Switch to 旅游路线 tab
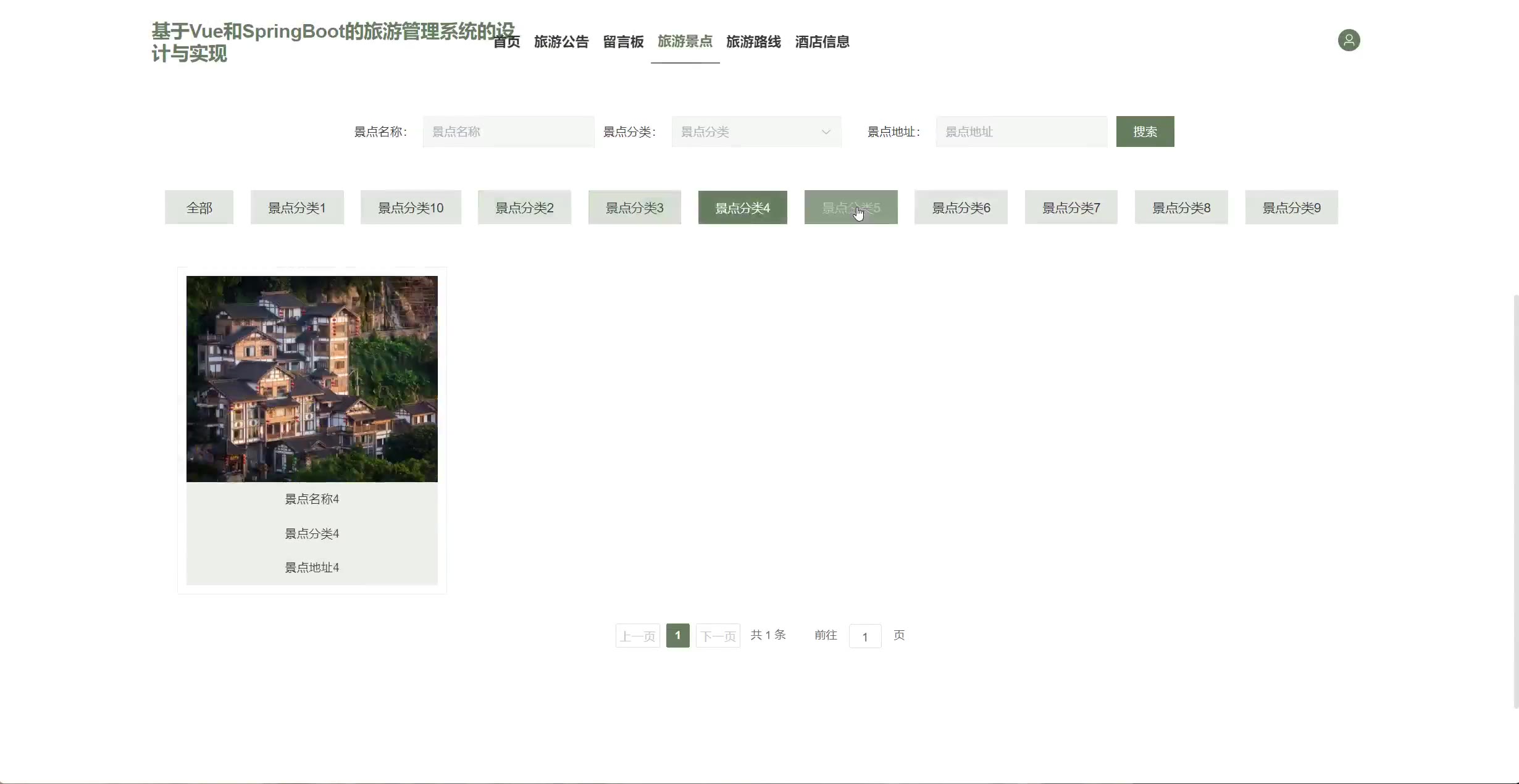 (x=753, y=42)
